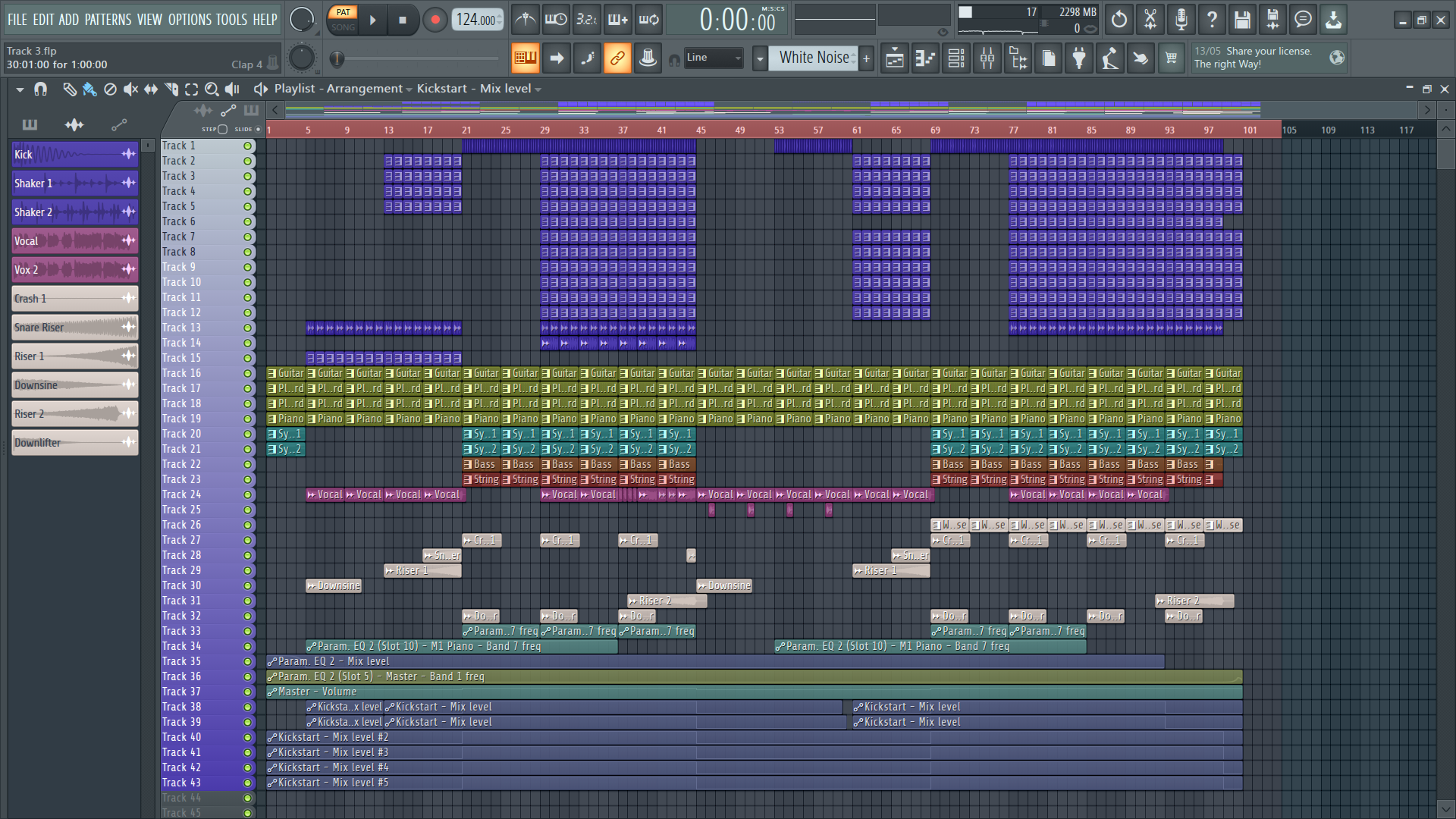Viewport: 1456px width, 819px height.
Task: Click the undo history button
Action: pos(1119,20)
